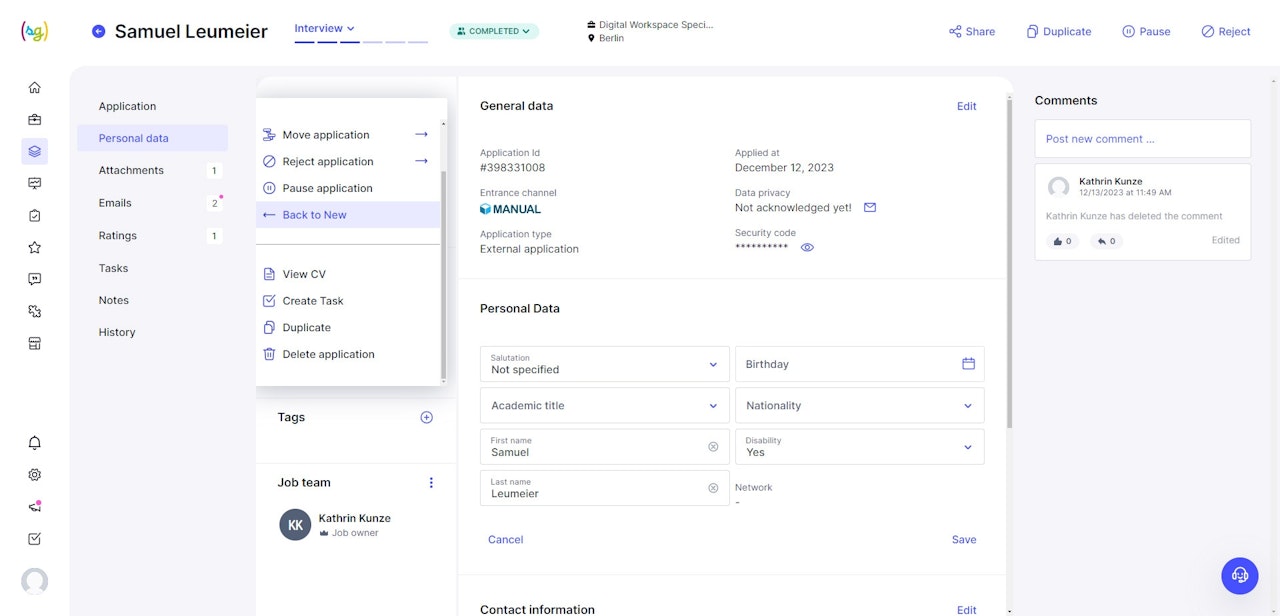This screenshot has height=616, width=1280.
Task: Open notifications bell in left sidebar
Action: coord(35,443)
